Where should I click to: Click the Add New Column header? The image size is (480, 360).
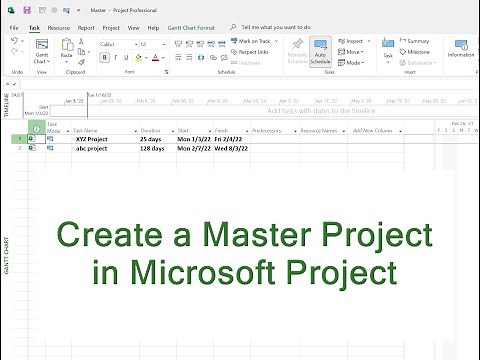pyautogui.click(x=372, y=131)
